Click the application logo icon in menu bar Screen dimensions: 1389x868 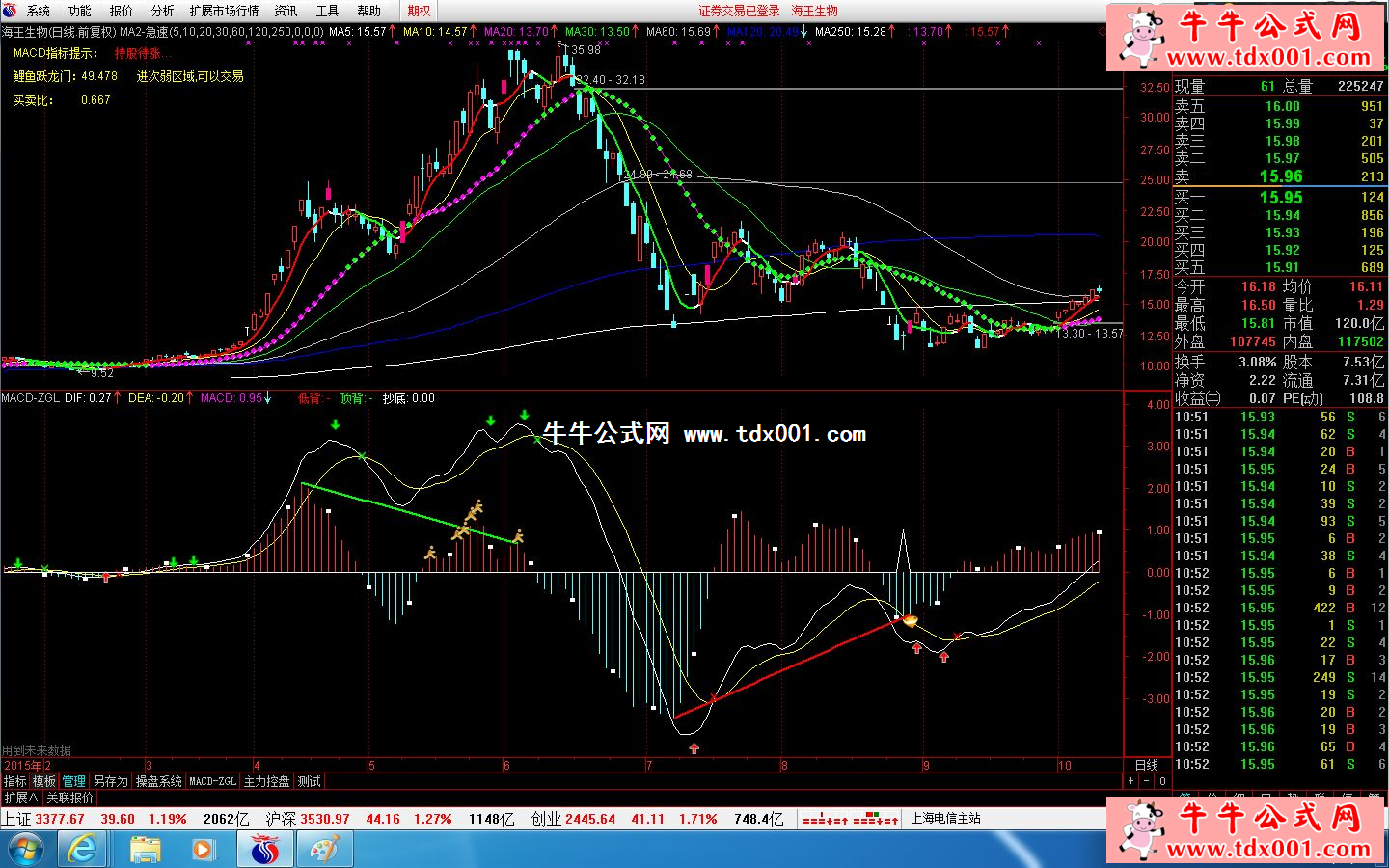coord(10,11)
